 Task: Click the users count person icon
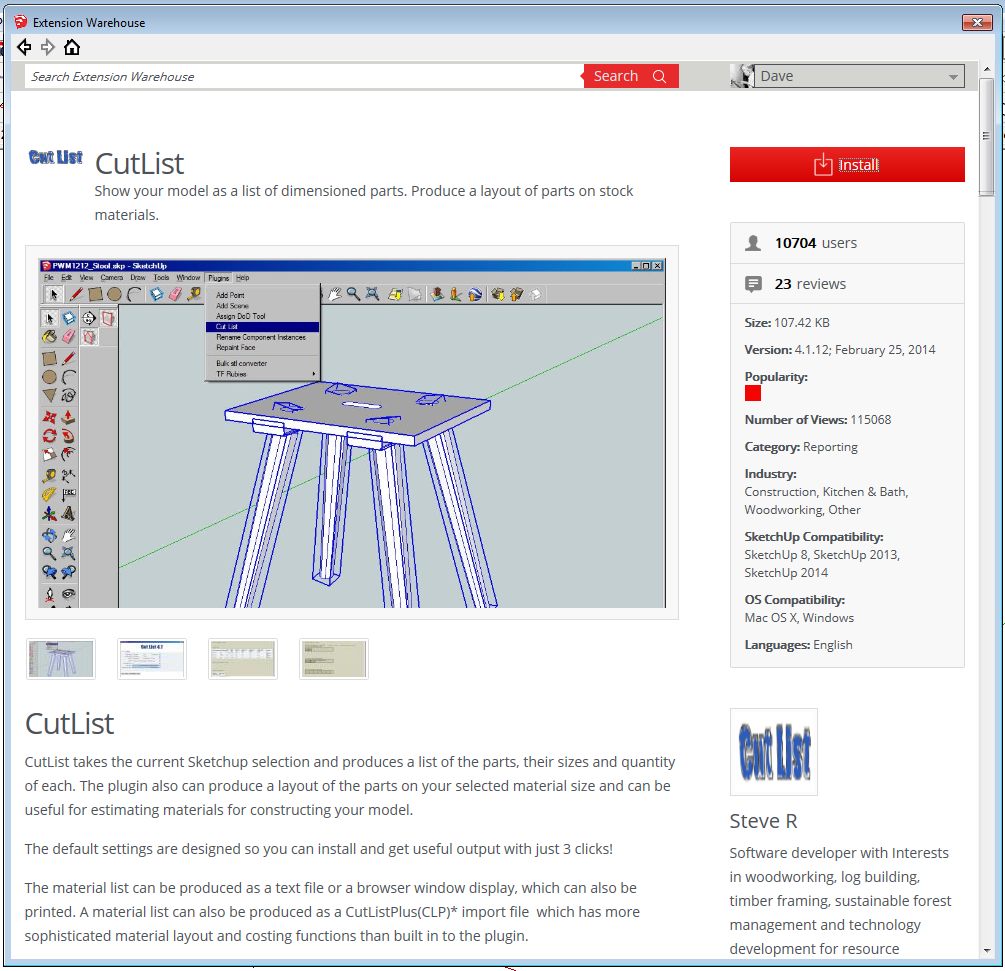(754, 243)
